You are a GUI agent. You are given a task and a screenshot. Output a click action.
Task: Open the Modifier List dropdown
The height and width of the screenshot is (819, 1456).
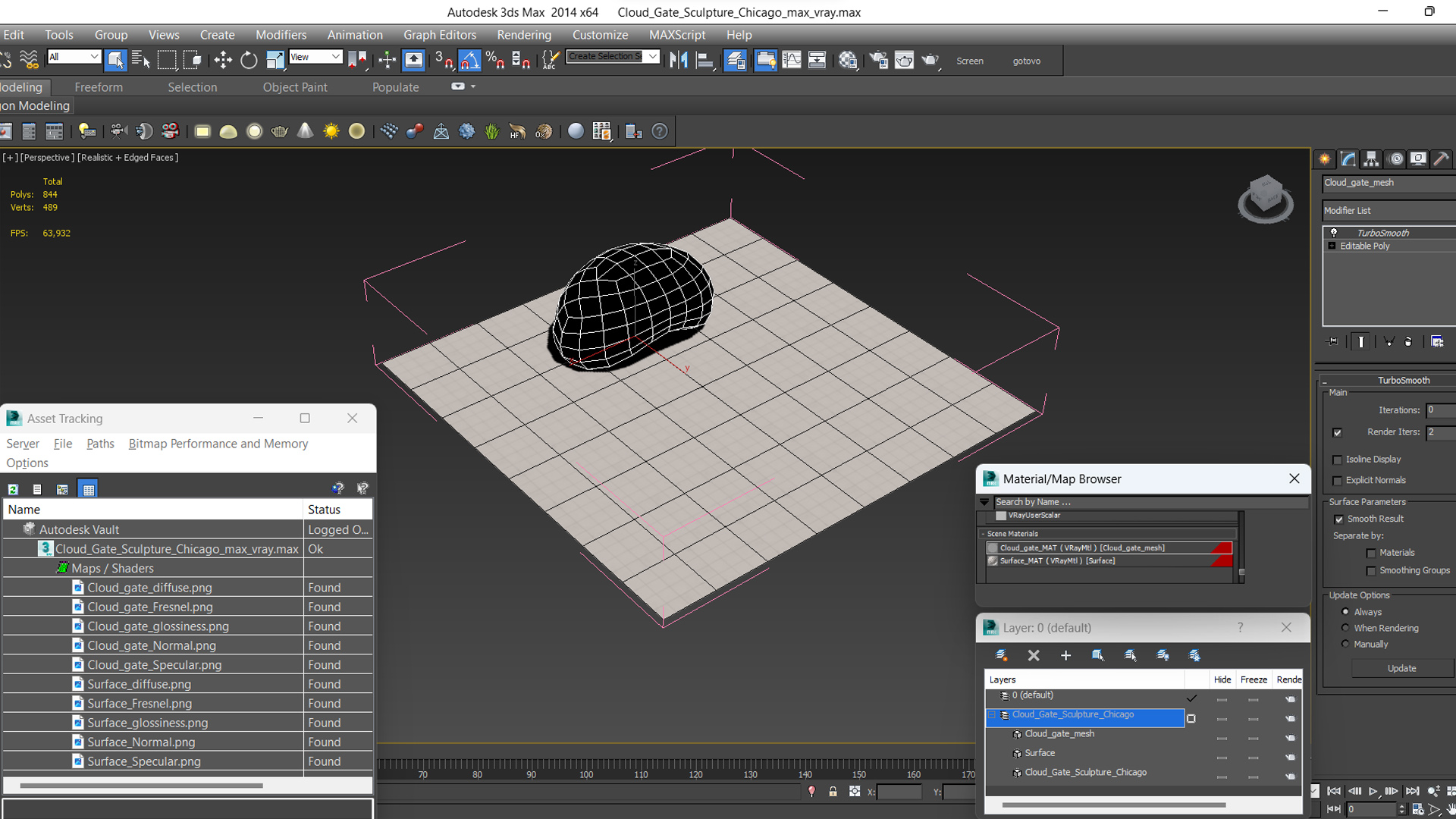point(1389,211)
